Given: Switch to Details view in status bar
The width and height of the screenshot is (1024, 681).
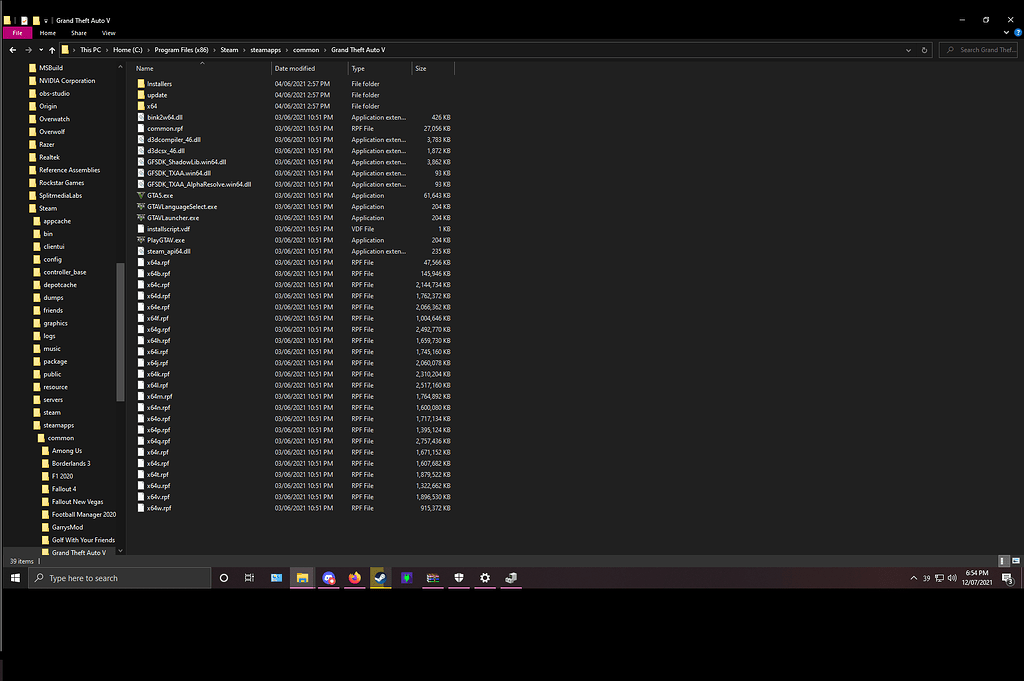Looking at the screenshot, I should 1004,561.
